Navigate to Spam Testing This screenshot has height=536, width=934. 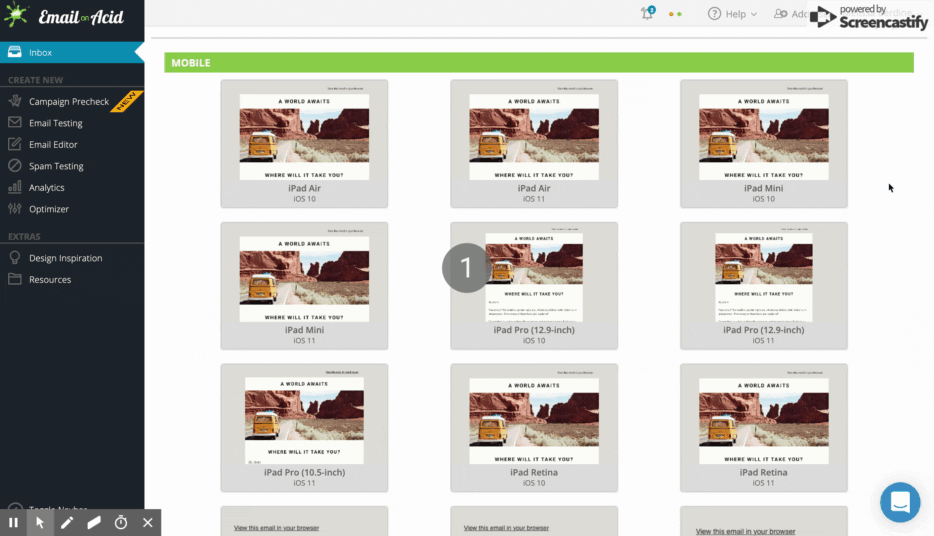click(56, 166)
